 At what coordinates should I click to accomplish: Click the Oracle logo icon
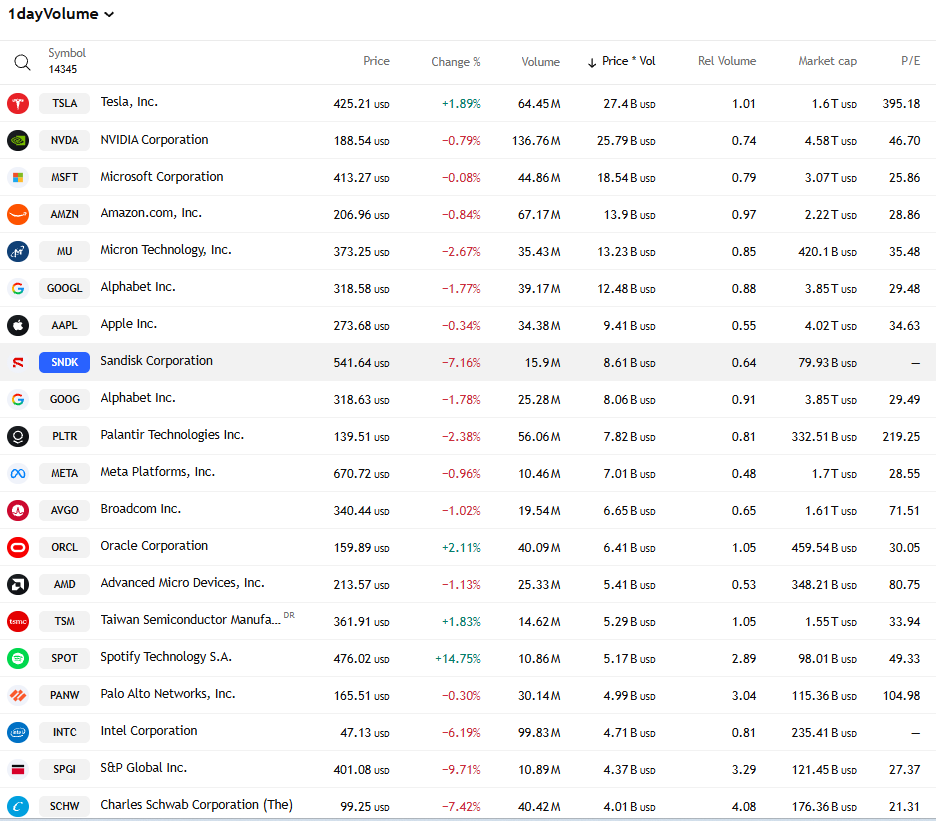[x=18, y=548]
